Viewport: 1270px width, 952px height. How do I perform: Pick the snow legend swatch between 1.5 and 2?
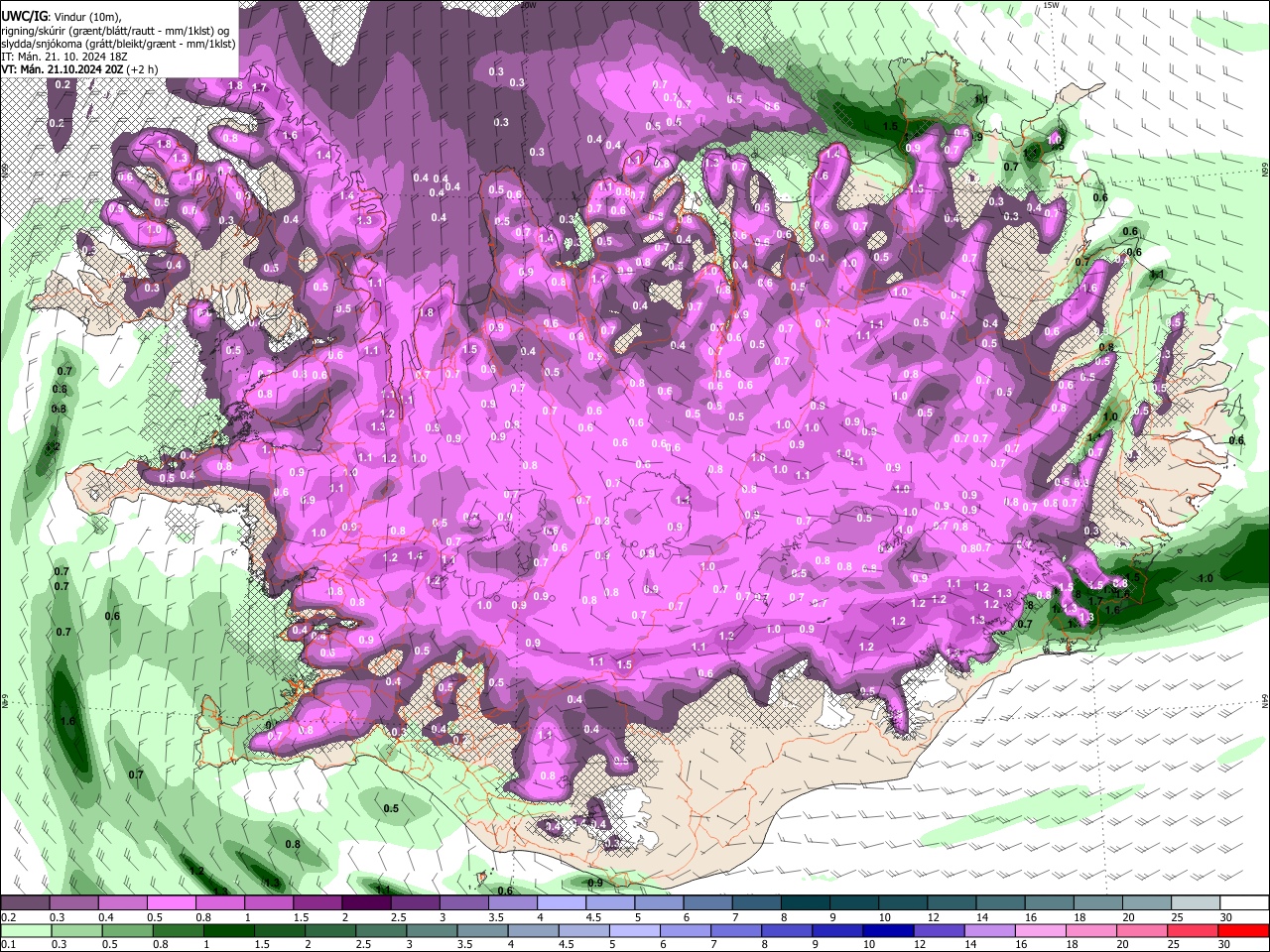point(317,903)
